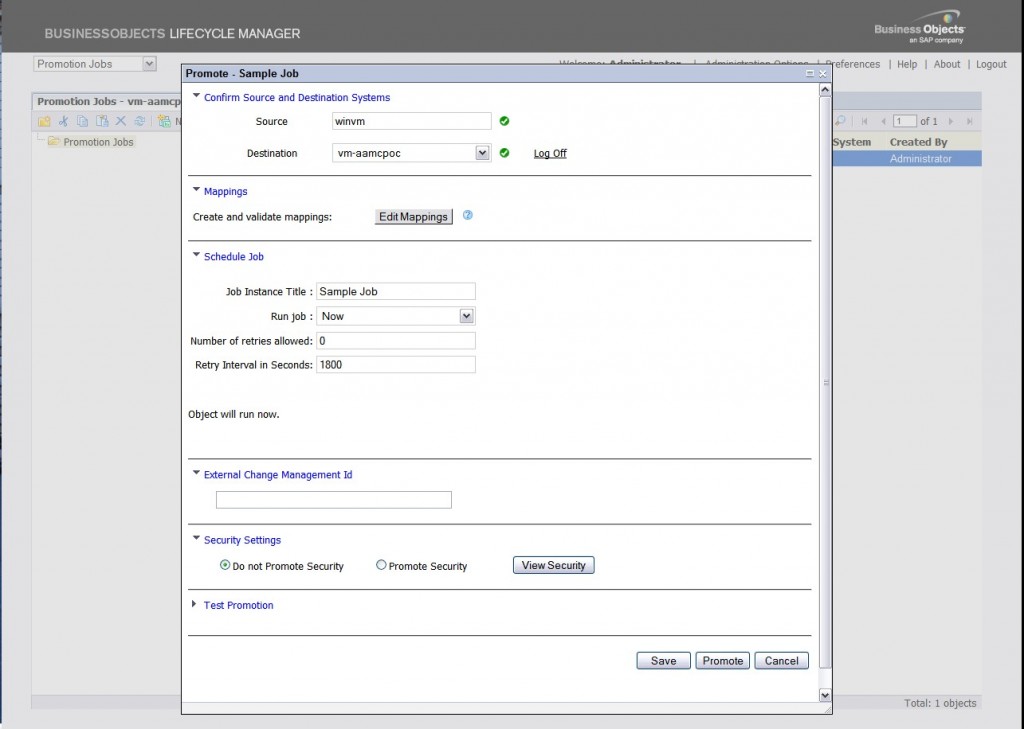
Task: Click the dialog scrollbar down arrow
Action: [x=825, y=696]
